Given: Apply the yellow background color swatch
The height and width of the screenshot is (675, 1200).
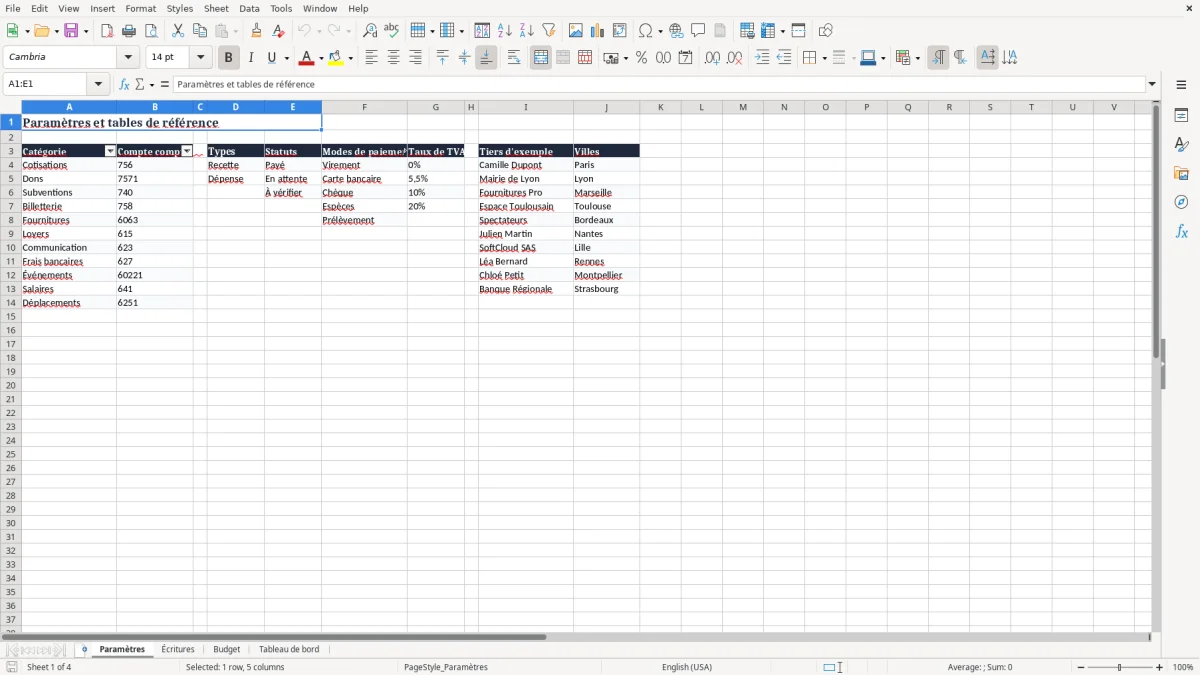Looking at the screenshot, I should (336, 58).
